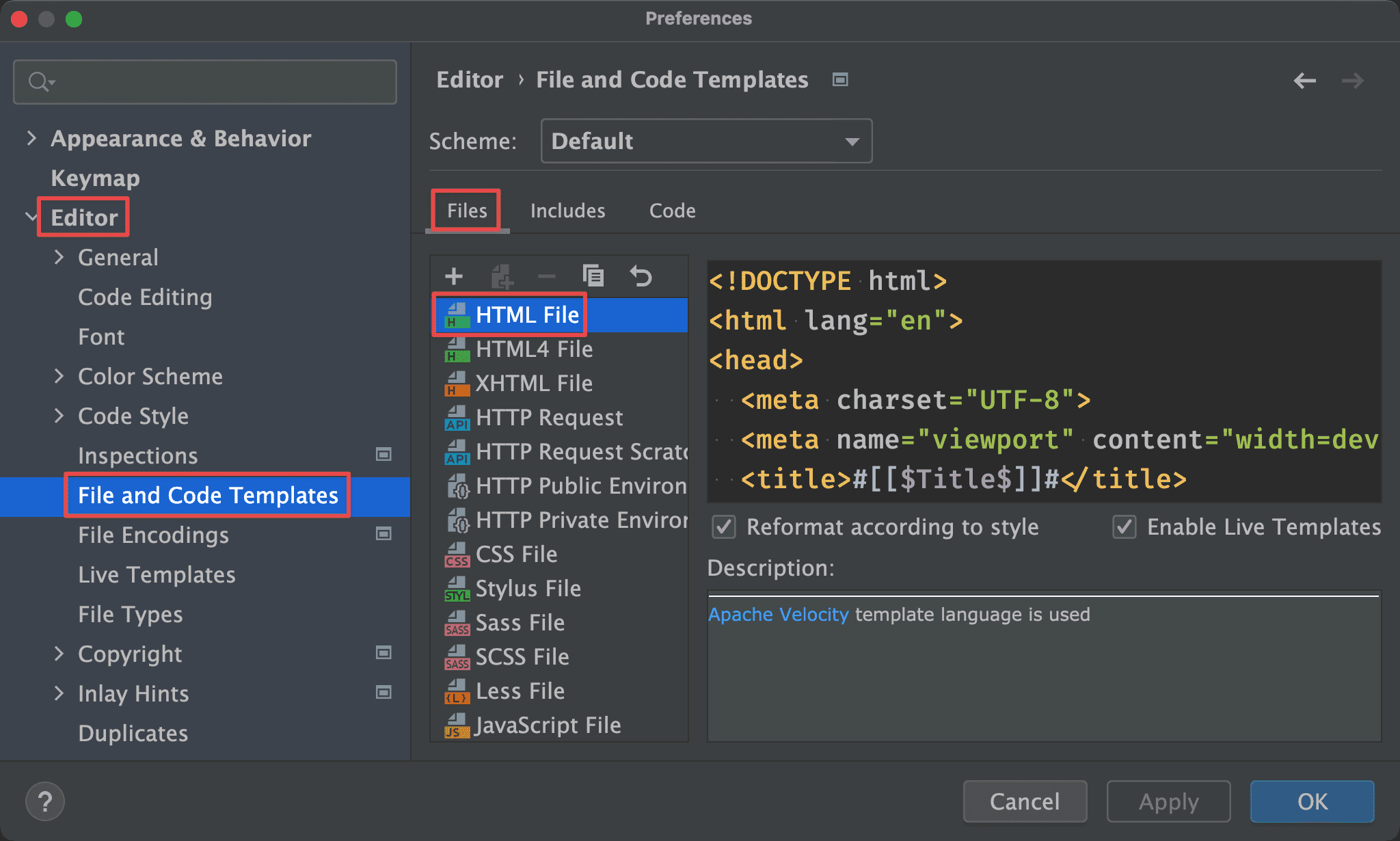Collapse the Editor tree section

click(x=31, y=217)
